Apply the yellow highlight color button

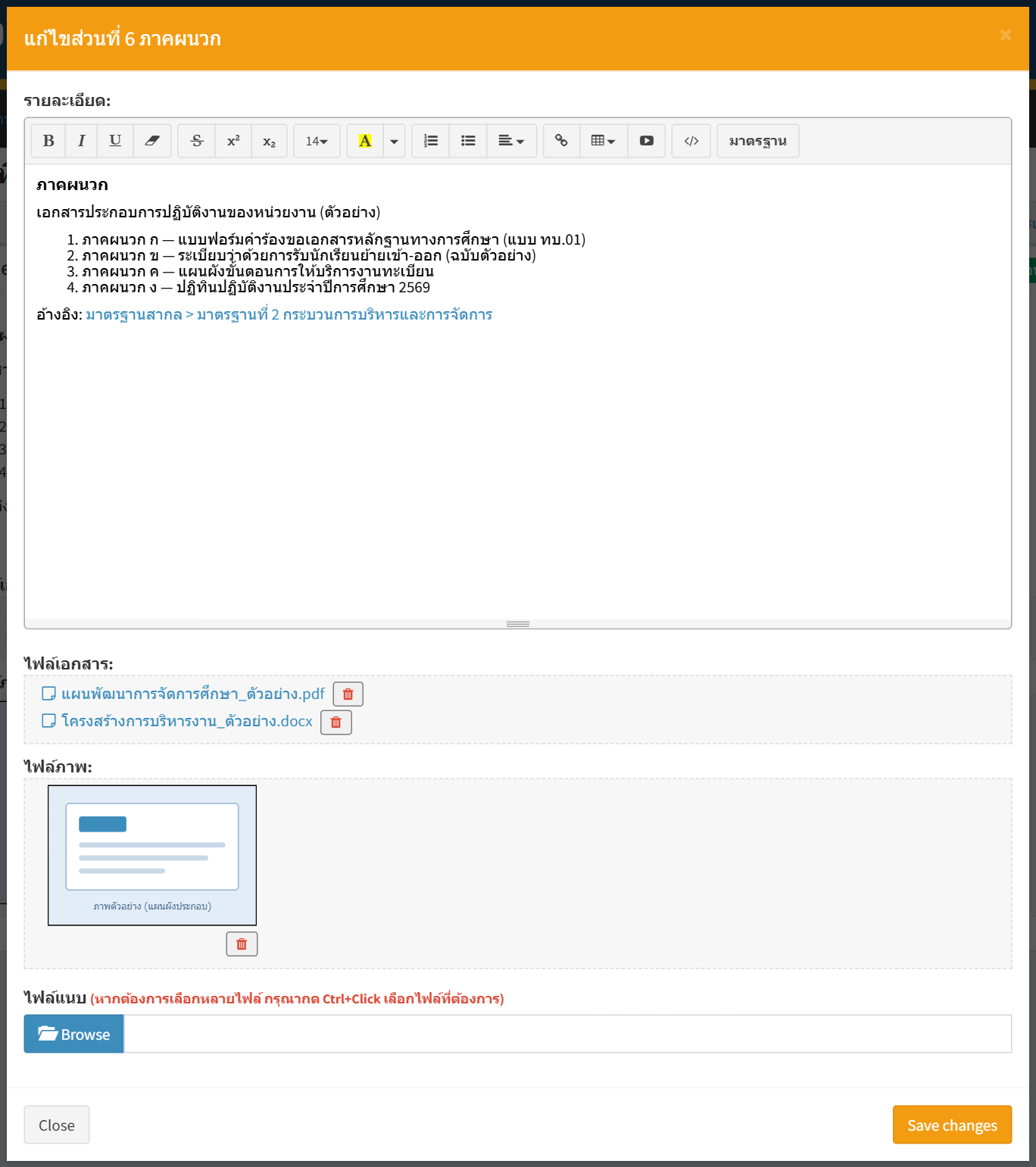pos(365,141)
